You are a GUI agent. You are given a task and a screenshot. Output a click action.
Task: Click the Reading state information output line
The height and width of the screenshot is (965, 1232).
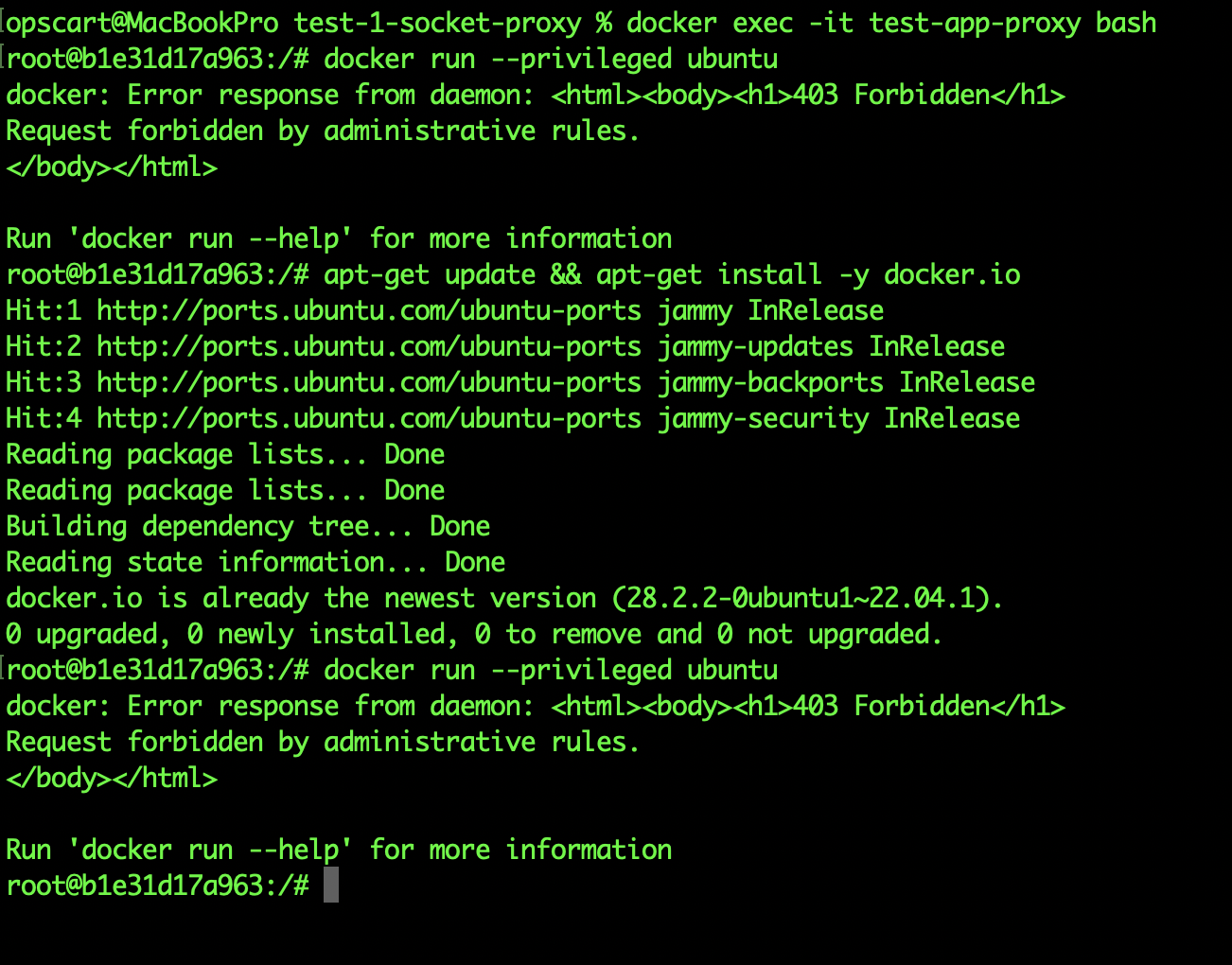click(255, 562)
